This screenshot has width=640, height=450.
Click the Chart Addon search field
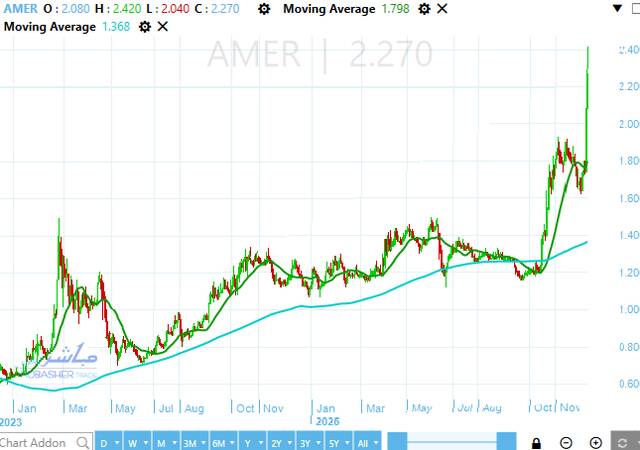pos(35,442)
